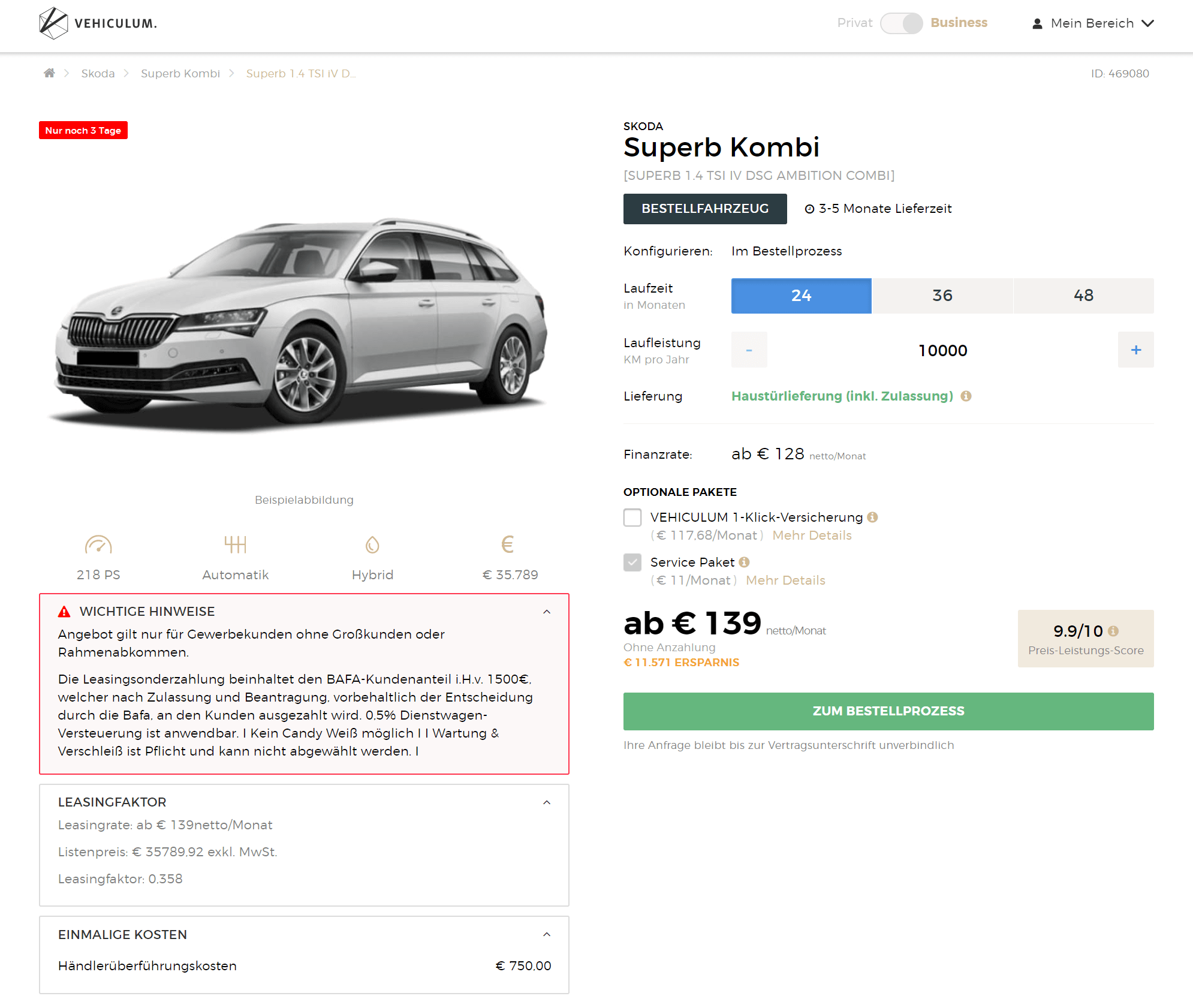Toggle the Privat/Business switch
The height and width of the screenshot is (1008, 1193).
pos(901,23)
